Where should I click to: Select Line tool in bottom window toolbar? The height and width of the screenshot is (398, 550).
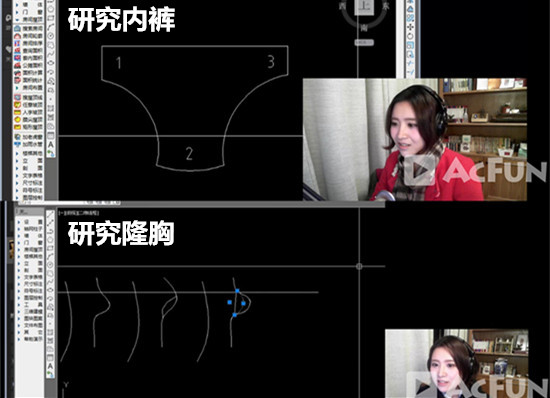50,215
